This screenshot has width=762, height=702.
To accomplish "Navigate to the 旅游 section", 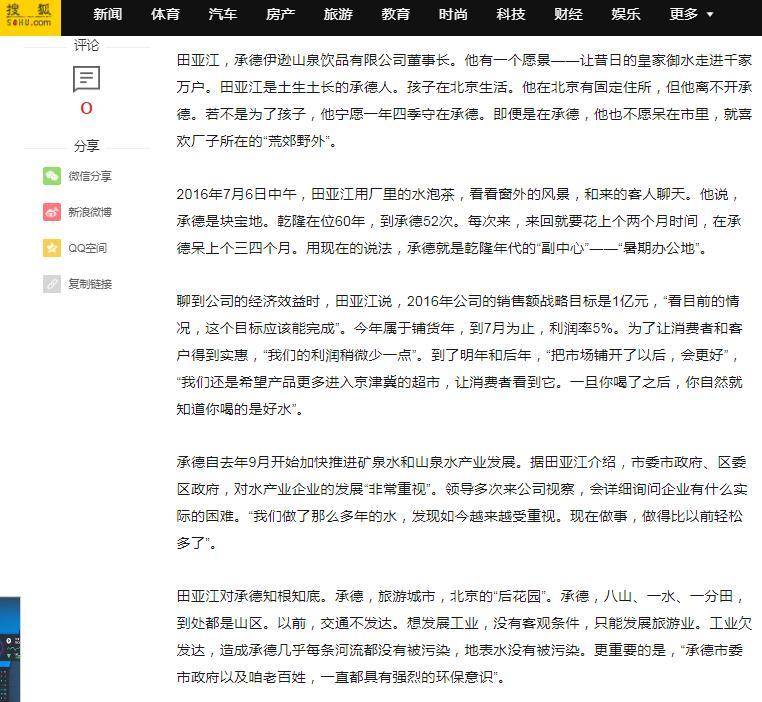I will [338, 15].
